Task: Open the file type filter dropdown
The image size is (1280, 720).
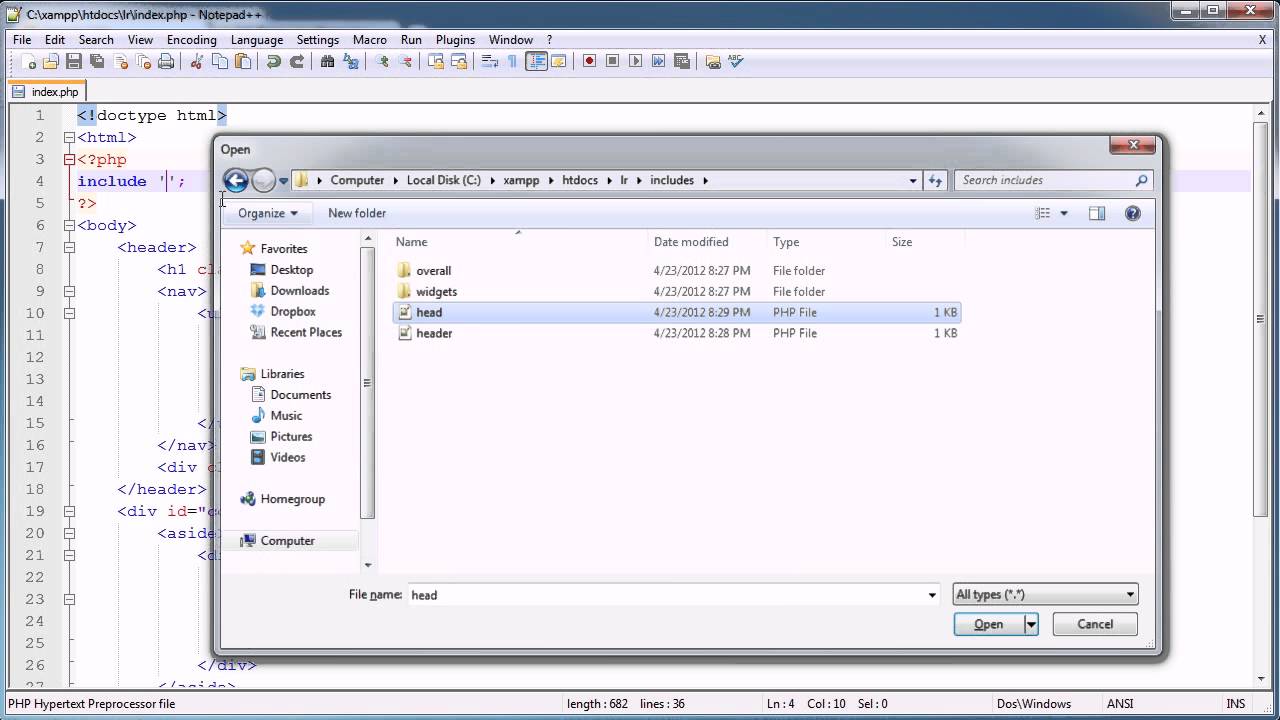Action: [x=1045, y=594]
